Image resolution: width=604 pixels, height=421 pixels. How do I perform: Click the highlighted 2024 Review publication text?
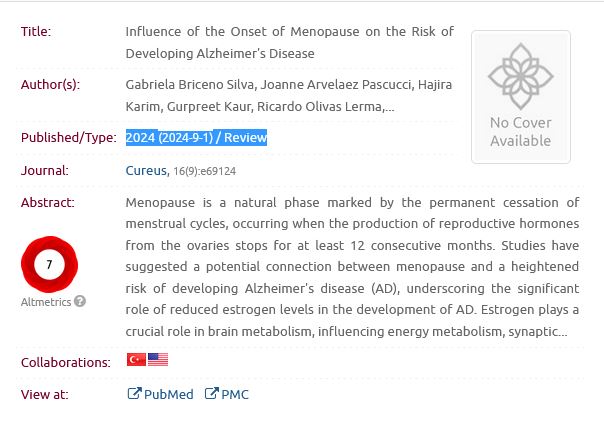pyautogui.click(x=196, y=138)
